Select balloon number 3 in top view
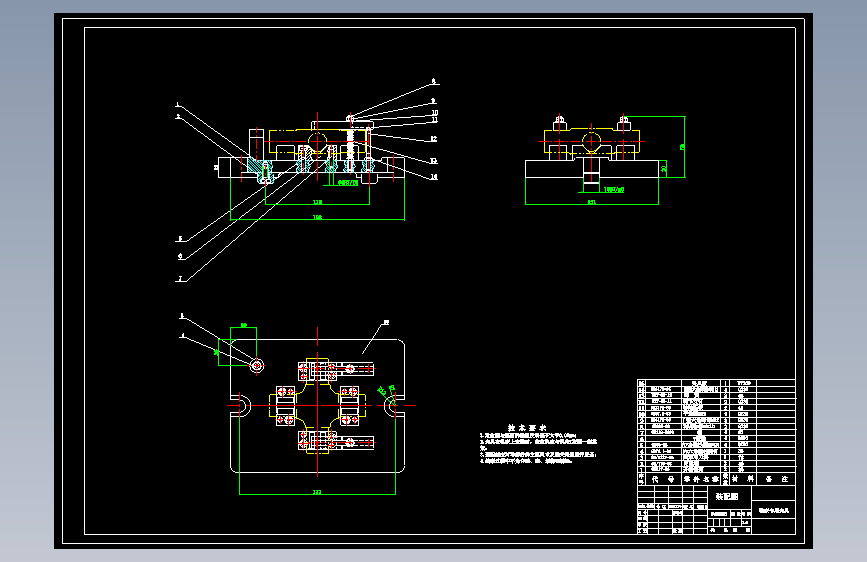The height and width of the screenshot is (562, 867). point(182,316)
